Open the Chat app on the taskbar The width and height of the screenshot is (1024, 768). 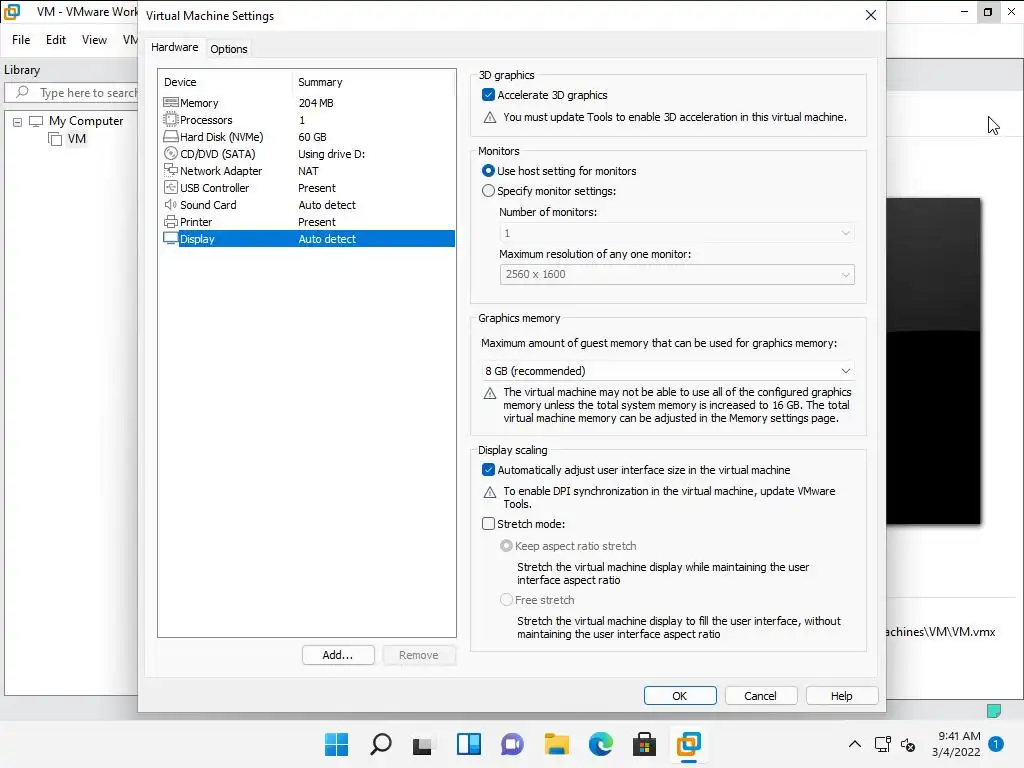[x=512, y=744]
